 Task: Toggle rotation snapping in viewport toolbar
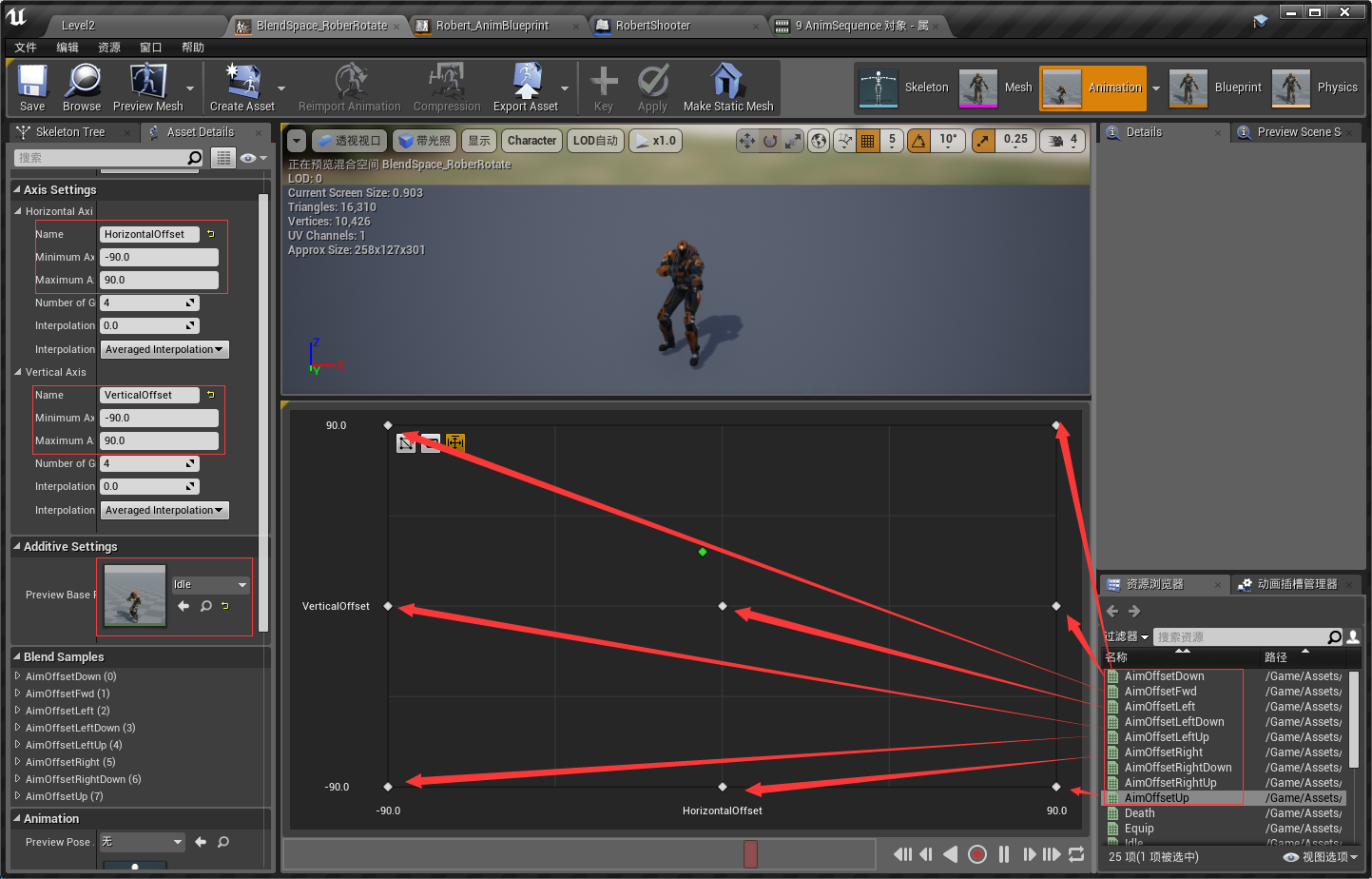click(x=918, y=141)
